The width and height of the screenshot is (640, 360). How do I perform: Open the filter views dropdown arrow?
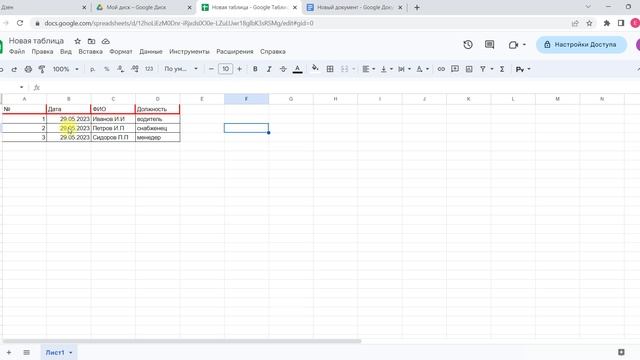(492, 69)
